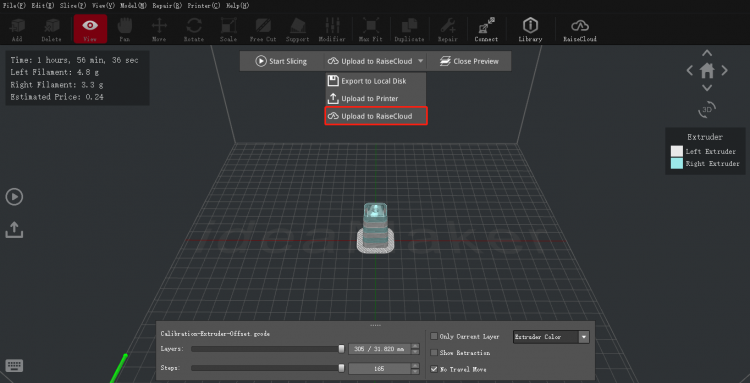This screenshot has width=750, height=383.
Task: Enable Show Retraction checkbox
Action: point(434,352)
